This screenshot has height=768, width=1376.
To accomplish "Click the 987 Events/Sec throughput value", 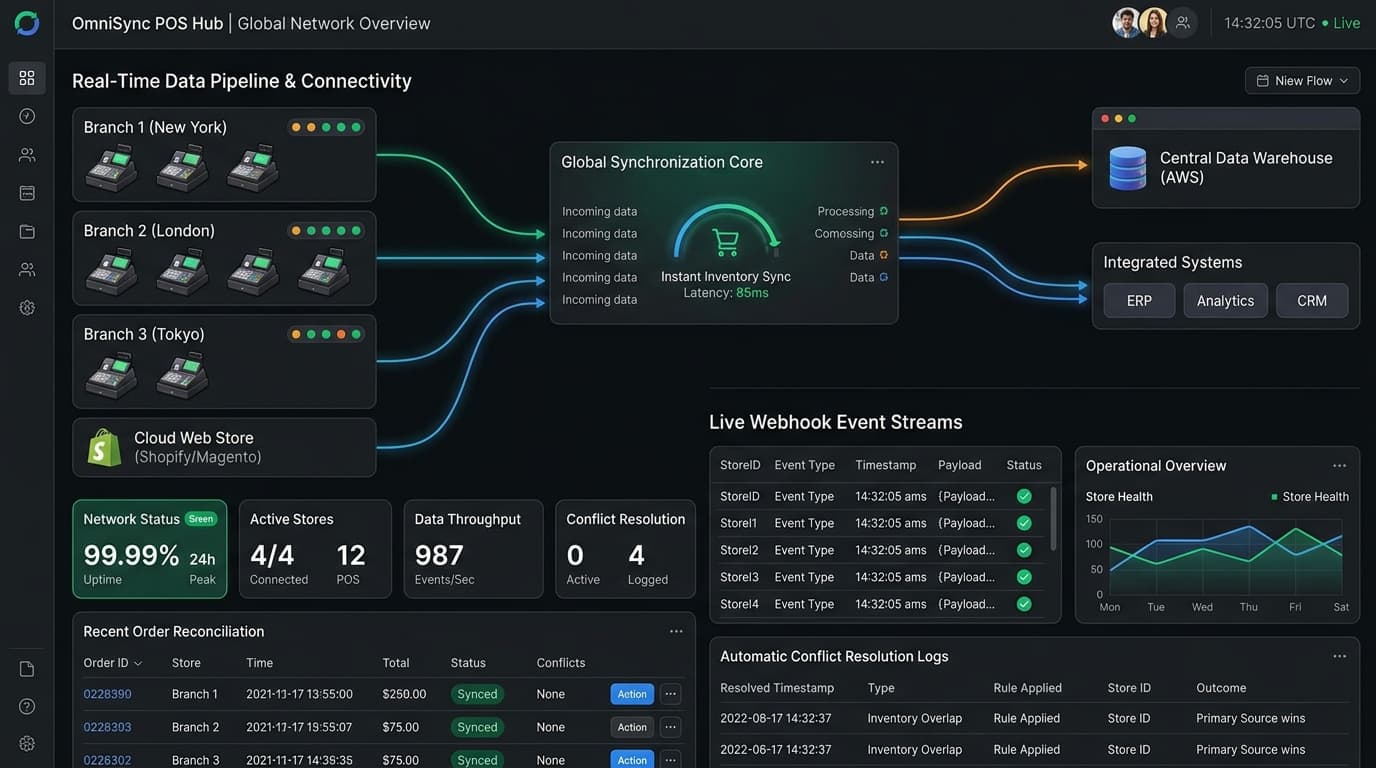I will click(x=439, y=555).
